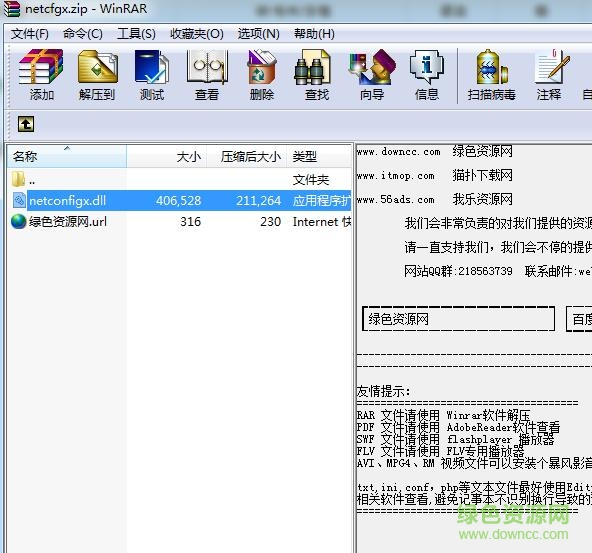592x553 pixels.
Task: Select netconfigx.dll file name
Action: pos(68,200)
